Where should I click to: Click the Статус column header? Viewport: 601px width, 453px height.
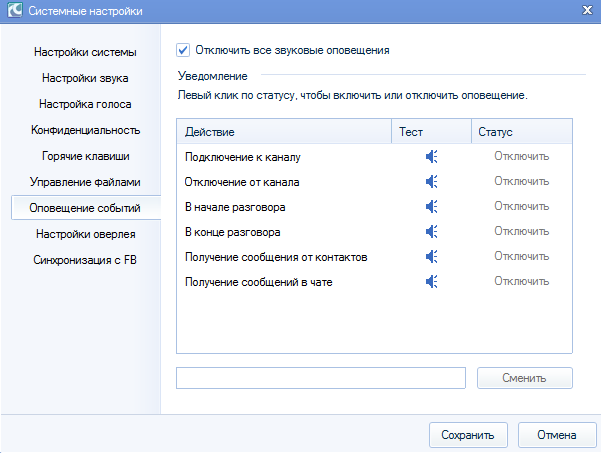[522, 131]
